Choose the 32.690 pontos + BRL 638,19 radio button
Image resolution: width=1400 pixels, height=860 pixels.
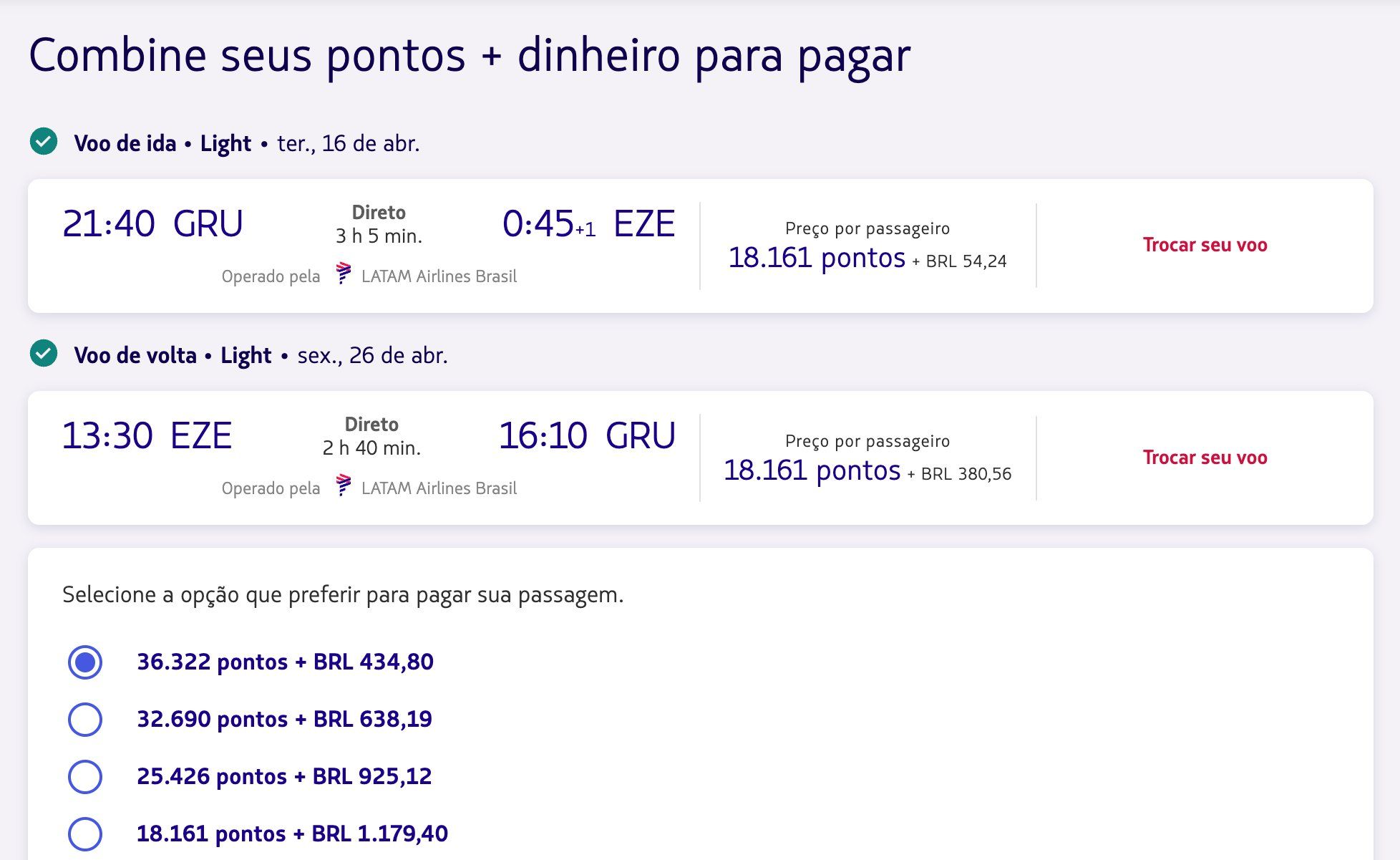pos(85,720)
